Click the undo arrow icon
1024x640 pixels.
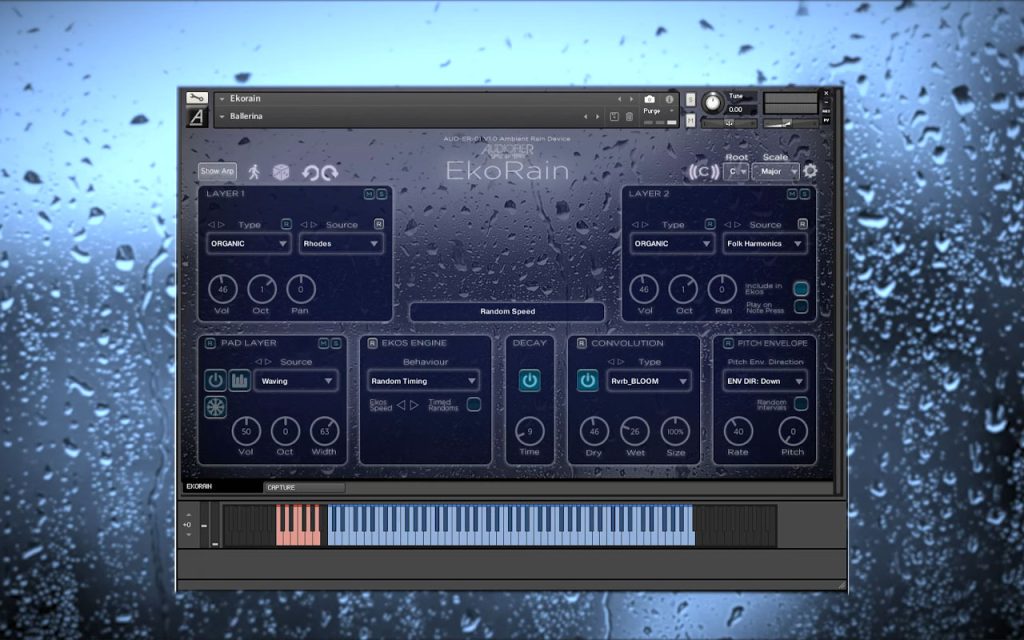pyautogui.click(x=310, y=172)
